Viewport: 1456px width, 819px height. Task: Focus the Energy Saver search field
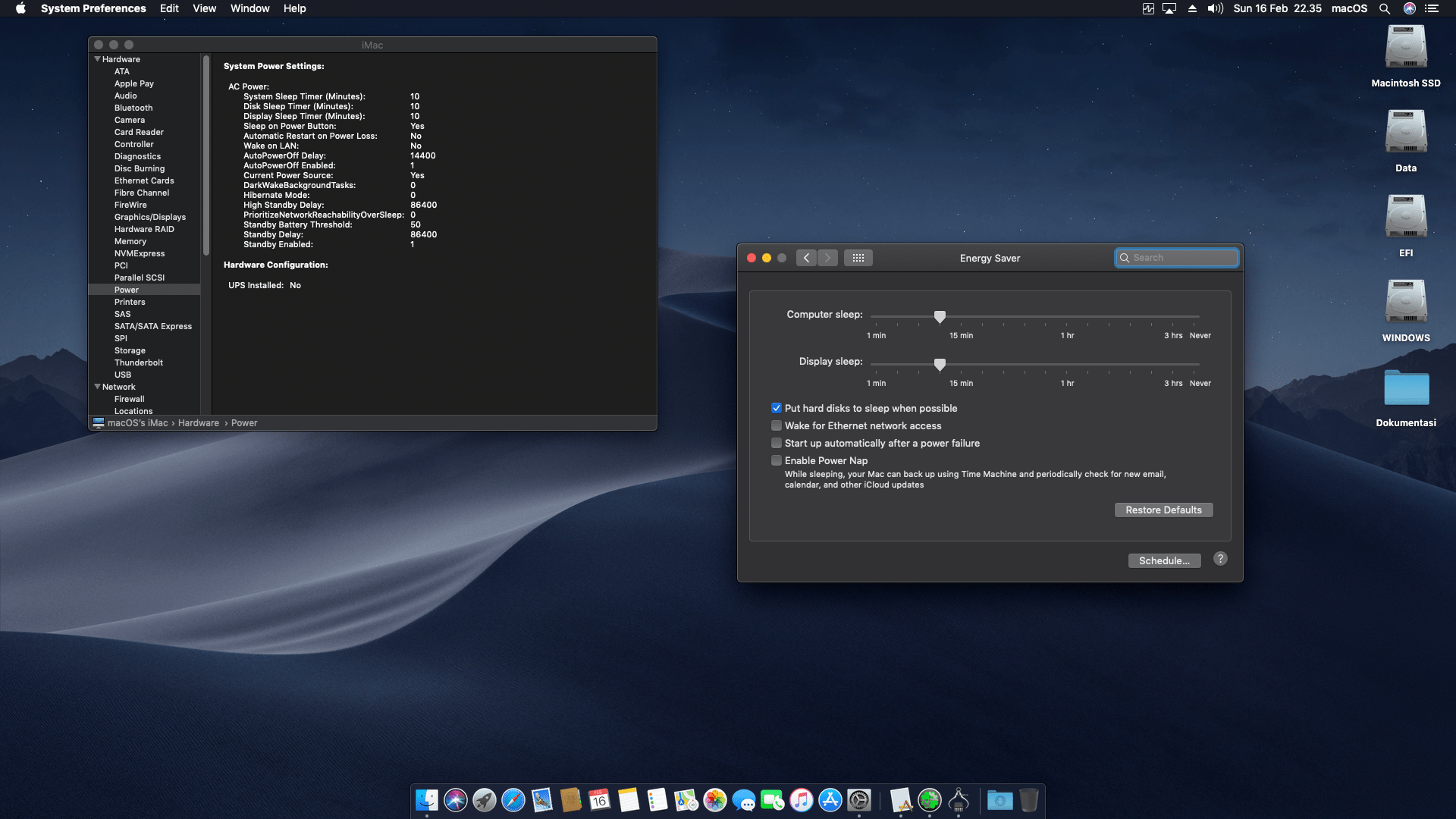(1177, 258)
